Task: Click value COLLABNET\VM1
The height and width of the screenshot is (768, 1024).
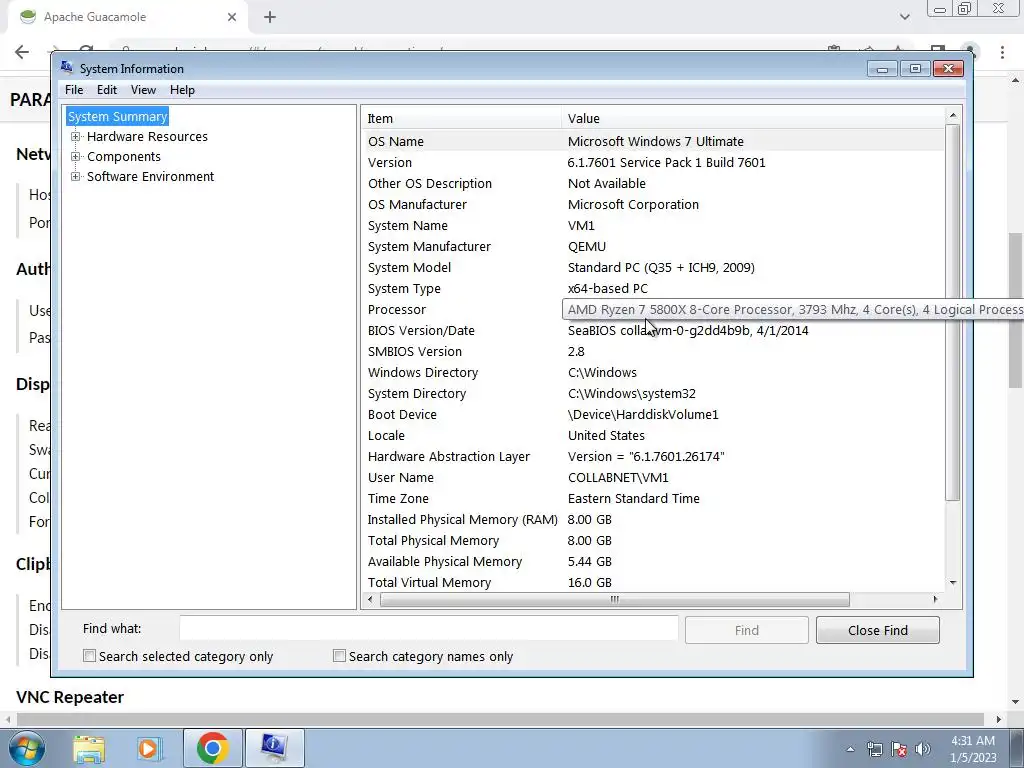Action: coord(618,477)
